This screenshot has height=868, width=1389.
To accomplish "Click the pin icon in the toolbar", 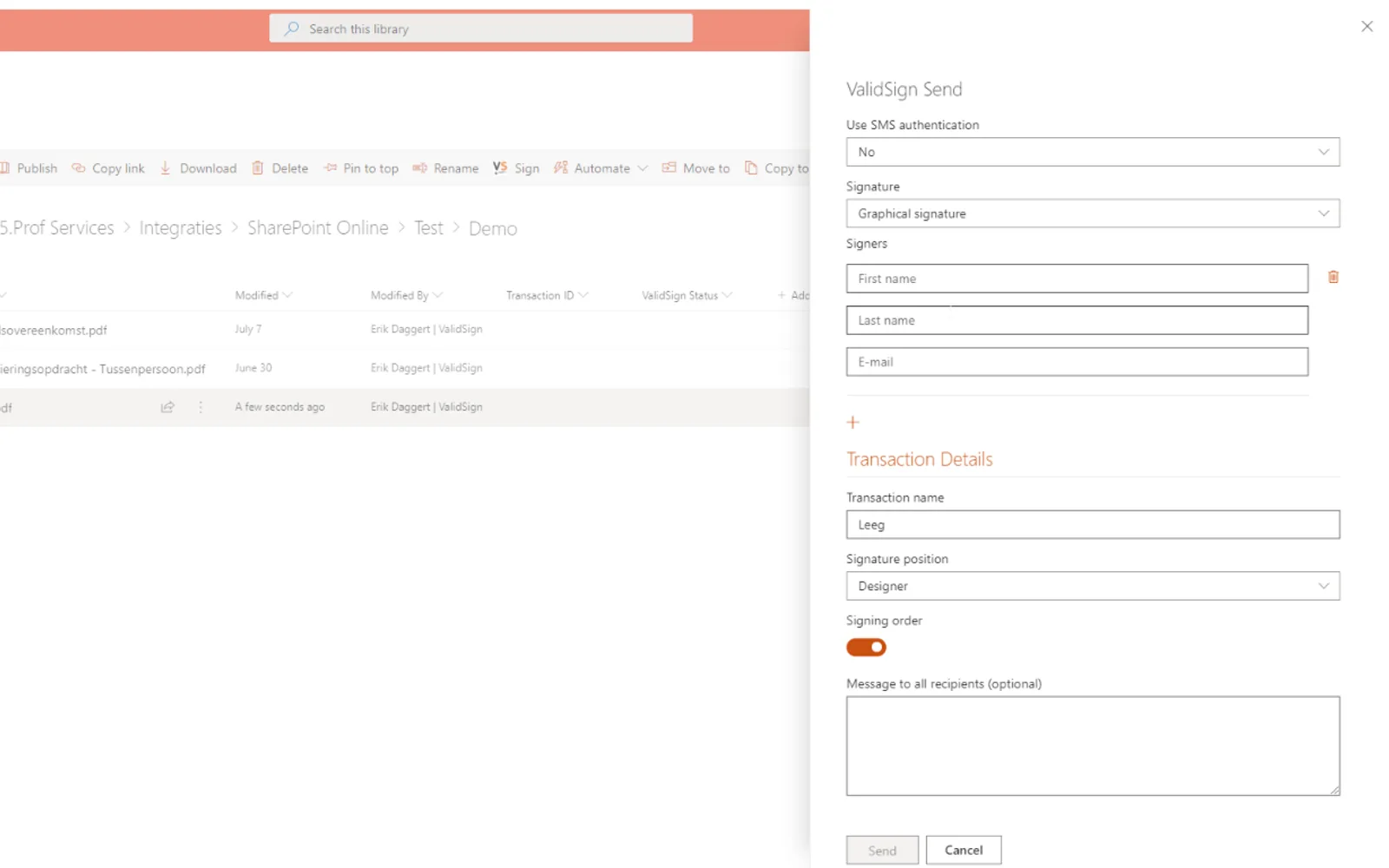I will [x=330, y=168].
